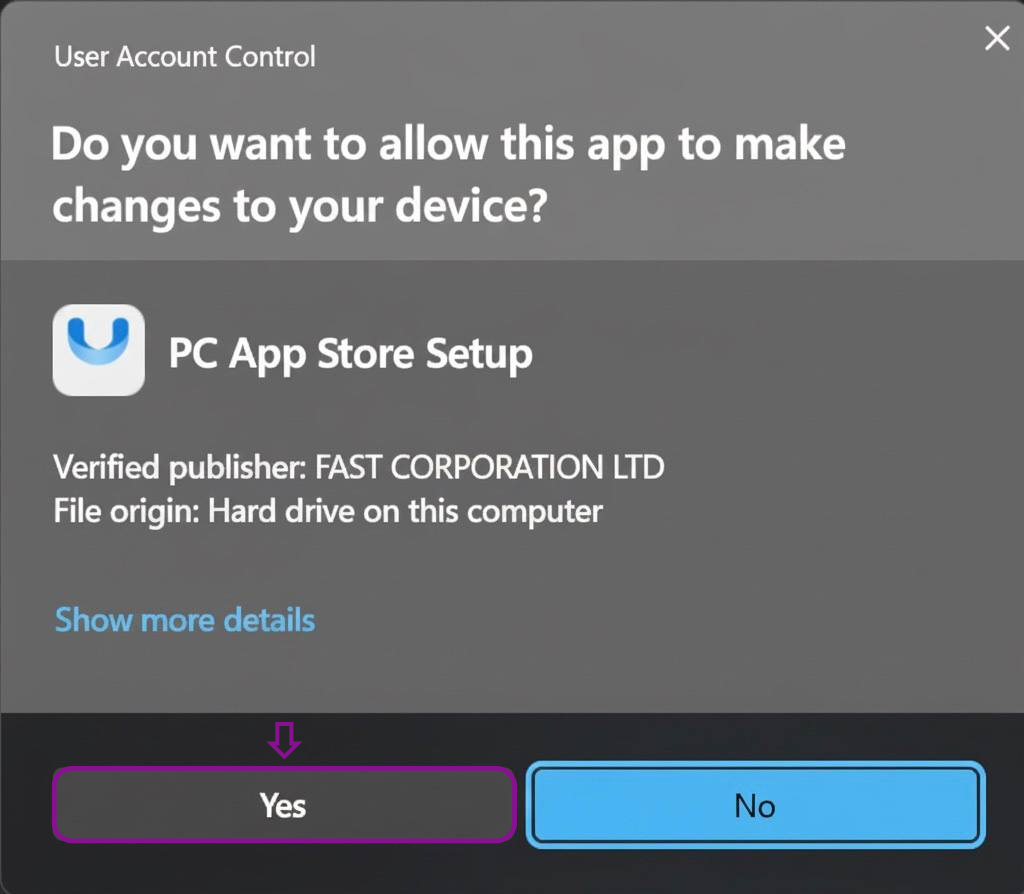Click the word 'LTD' in the publisher line

tap(638, 468)
